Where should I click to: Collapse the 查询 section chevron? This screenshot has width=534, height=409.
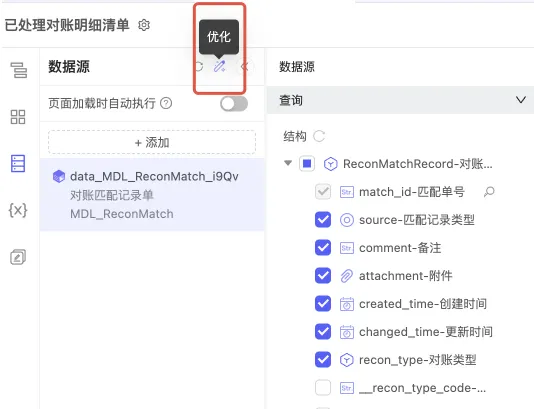pos(521,100)
